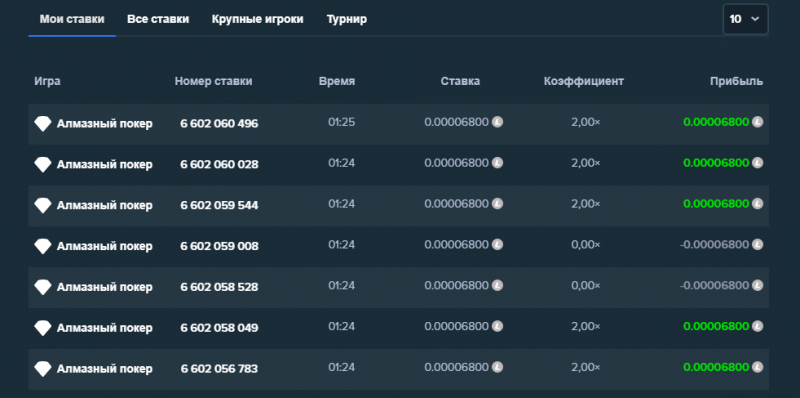Click Алмазный покер in row 6 602 056 783
Viewport: 800px width, 398px height.
point(105,368)
